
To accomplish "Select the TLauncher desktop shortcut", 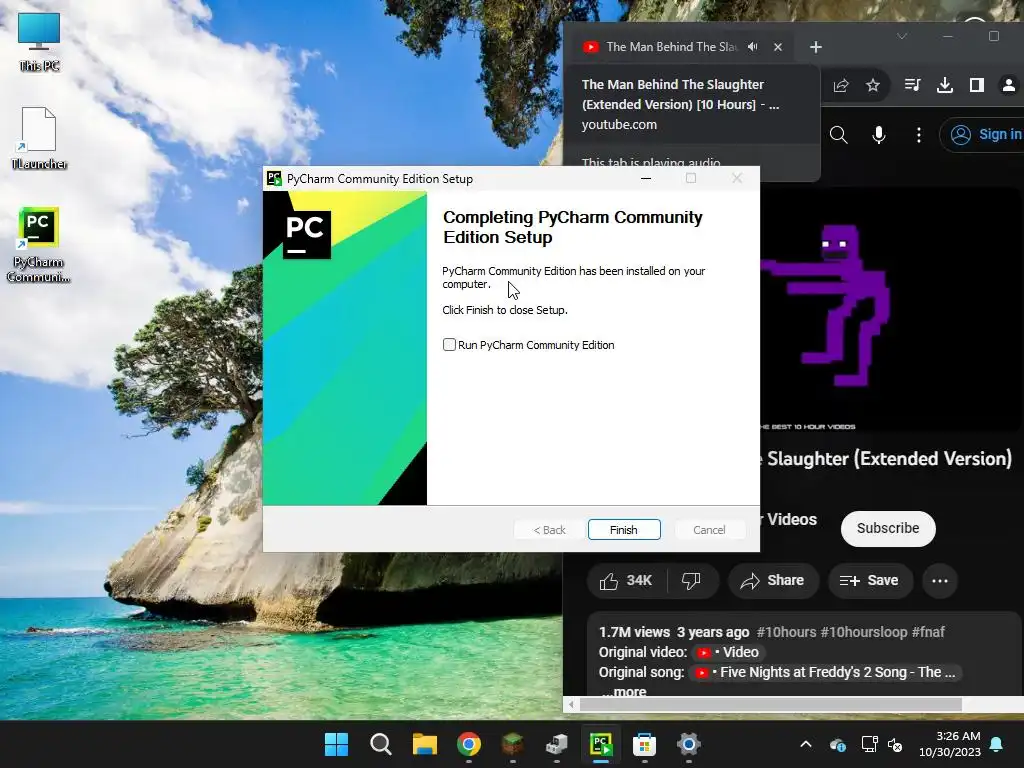I will point(39,138).
